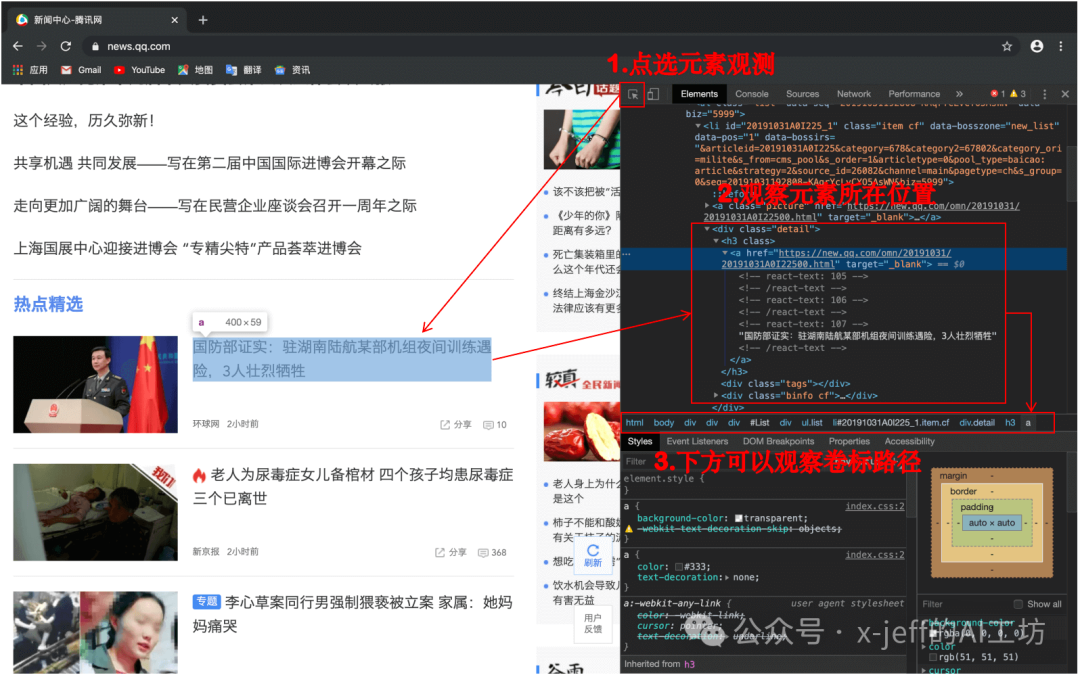Open the Gmail bookmark
The height and width of the screenshot is (675, 1080).
point(81,70)
